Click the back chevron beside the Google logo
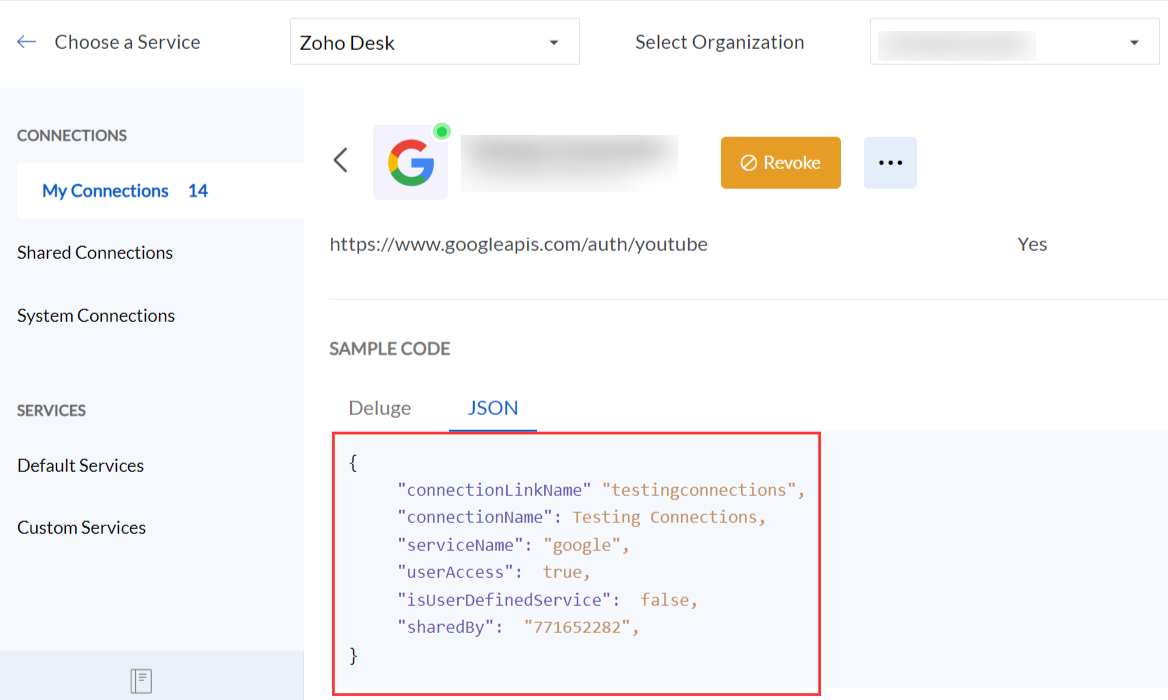This screenshot has height=700, width=1168. (341, 160)
